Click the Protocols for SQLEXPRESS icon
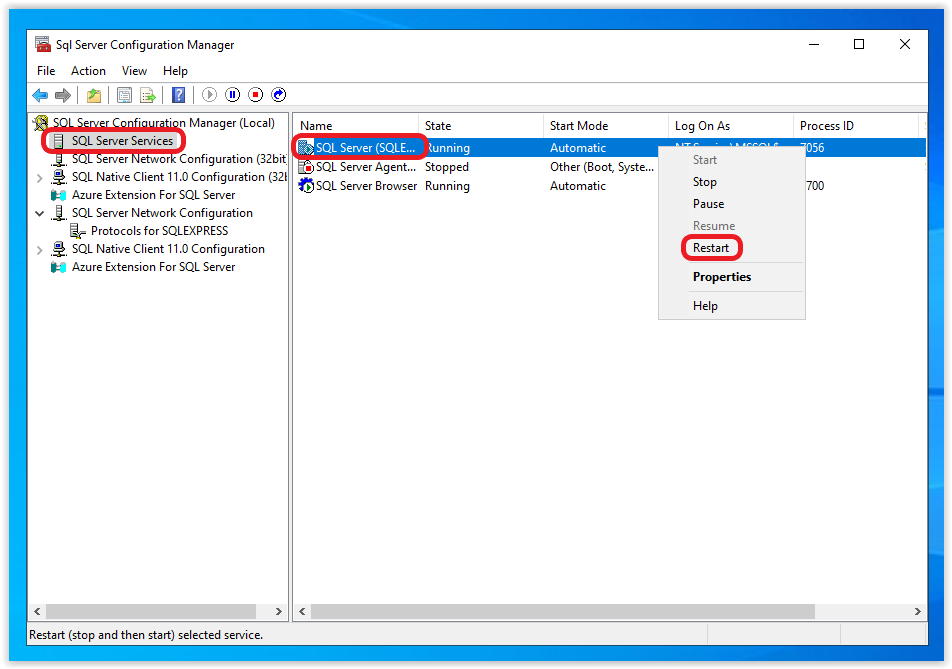Screen dimensions: 952x669 (x=78, y=231)
